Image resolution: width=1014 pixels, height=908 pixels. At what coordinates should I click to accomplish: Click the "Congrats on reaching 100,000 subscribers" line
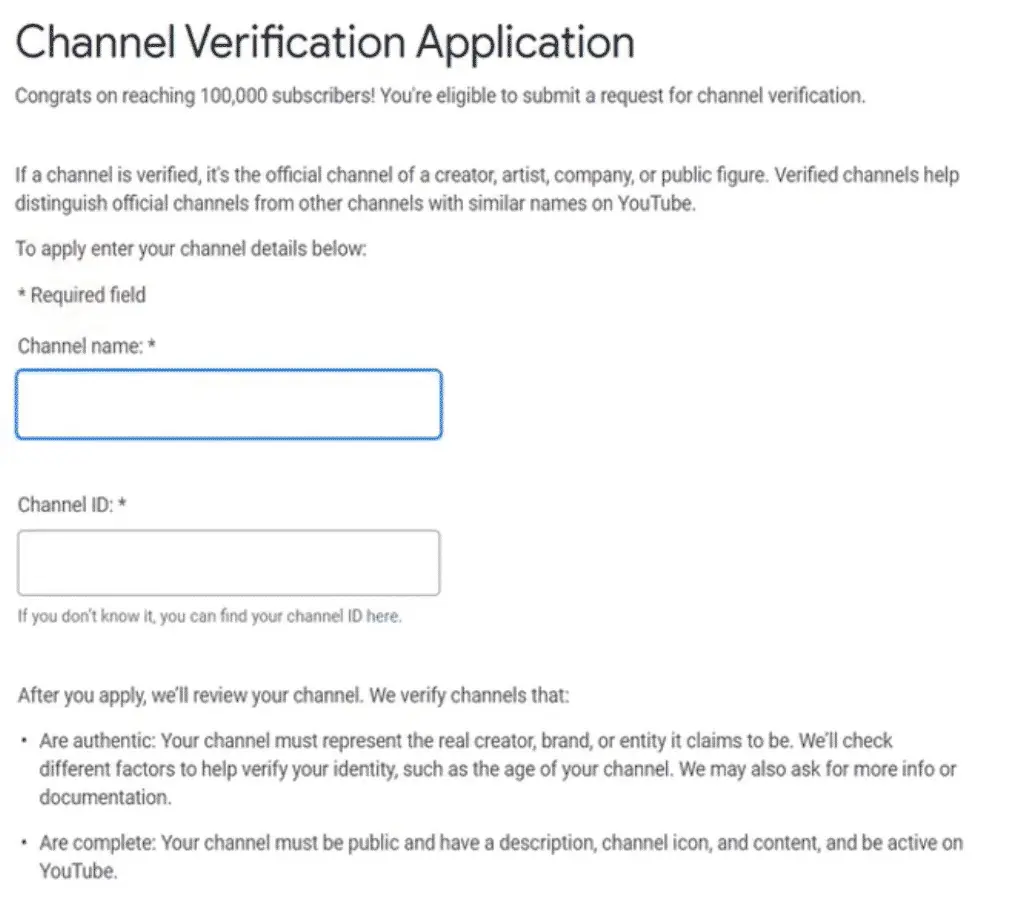point(440,96)
